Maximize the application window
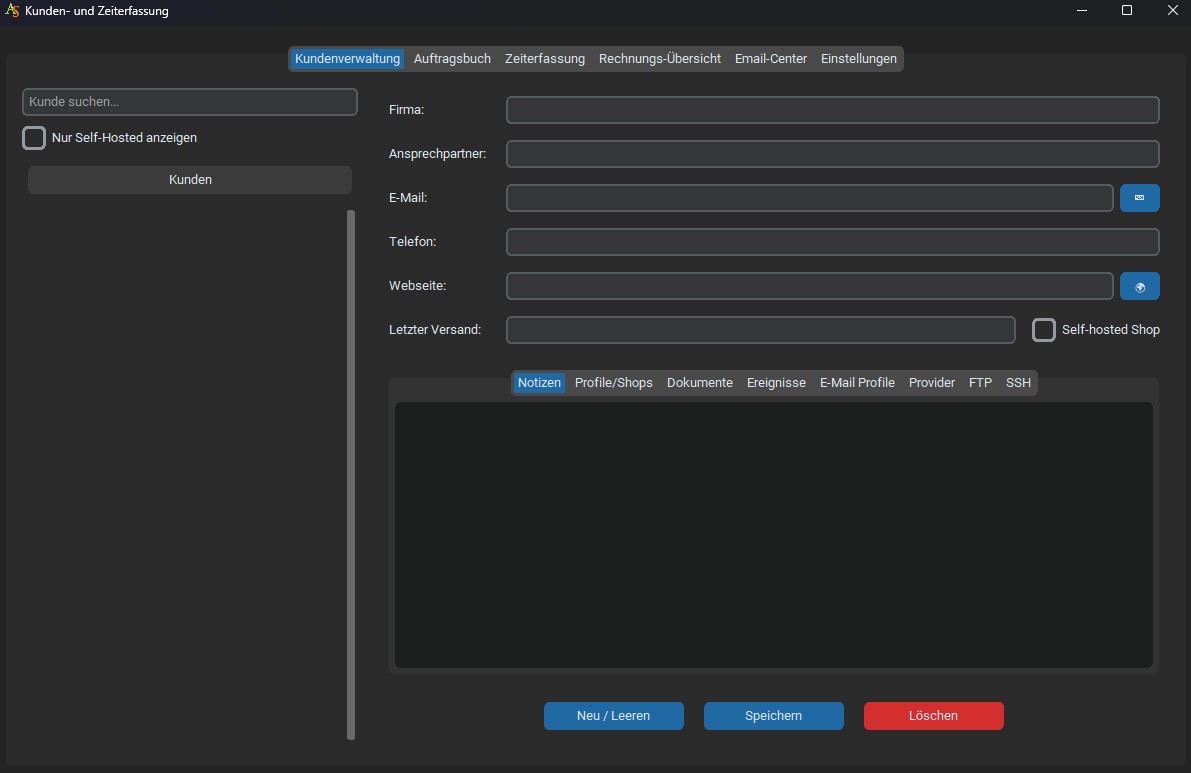 click(x=1127, y=11)
